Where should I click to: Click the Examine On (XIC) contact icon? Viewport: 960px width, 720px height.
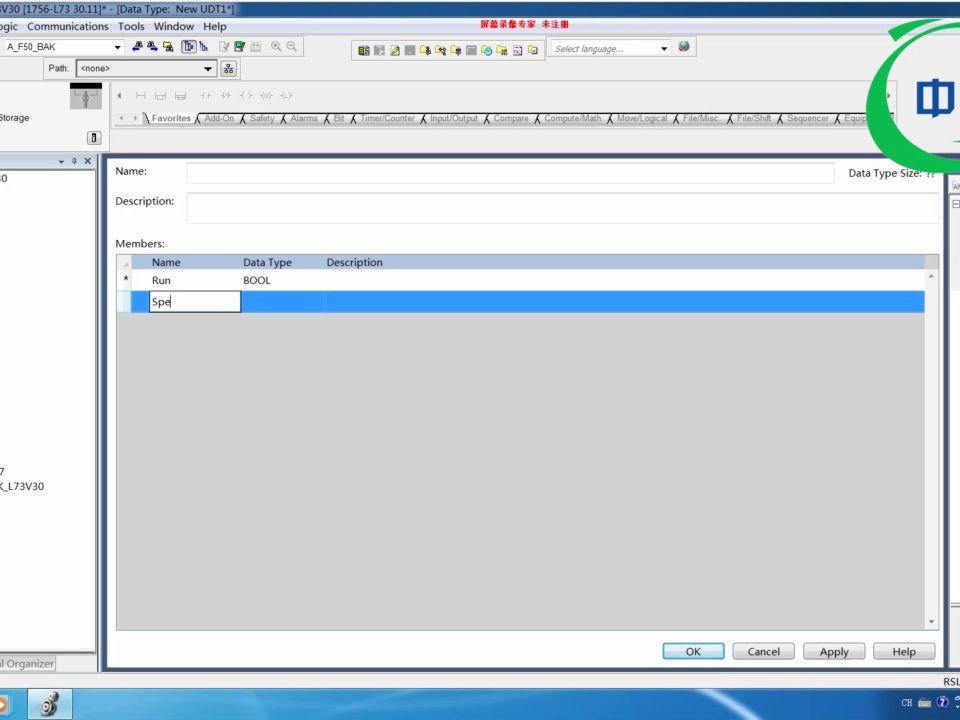(206, 96)
